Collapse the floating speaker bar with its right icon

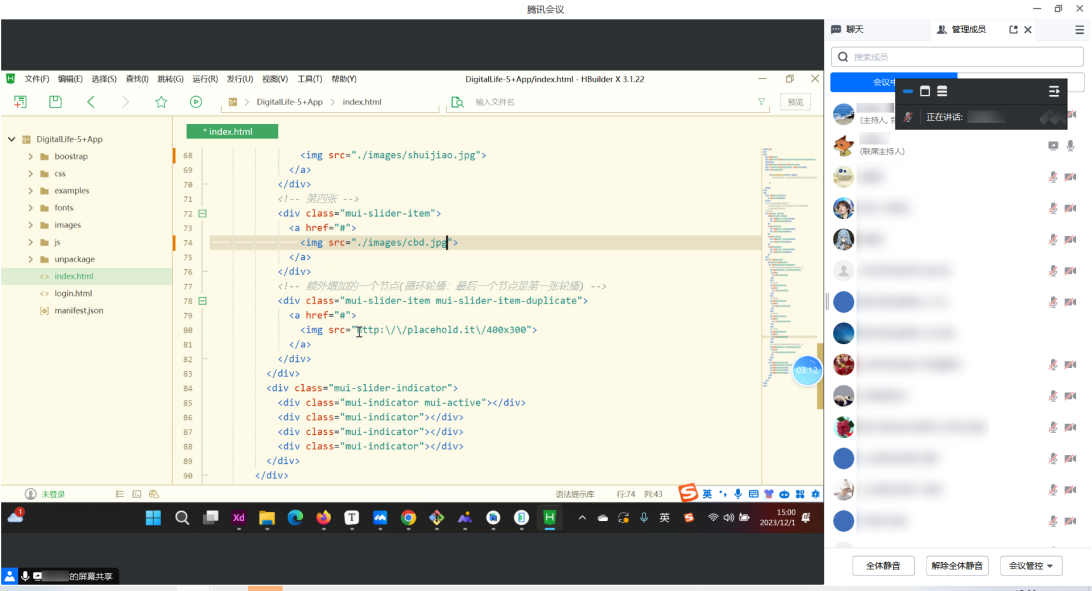coord(1054,91)
